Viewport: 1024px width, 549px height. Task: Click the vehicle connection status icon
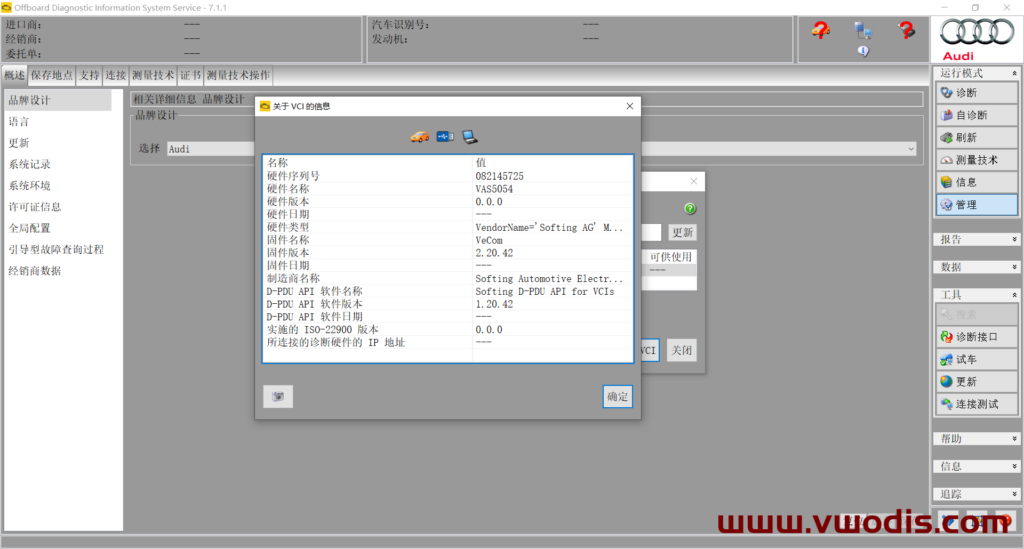click(419, 137)
